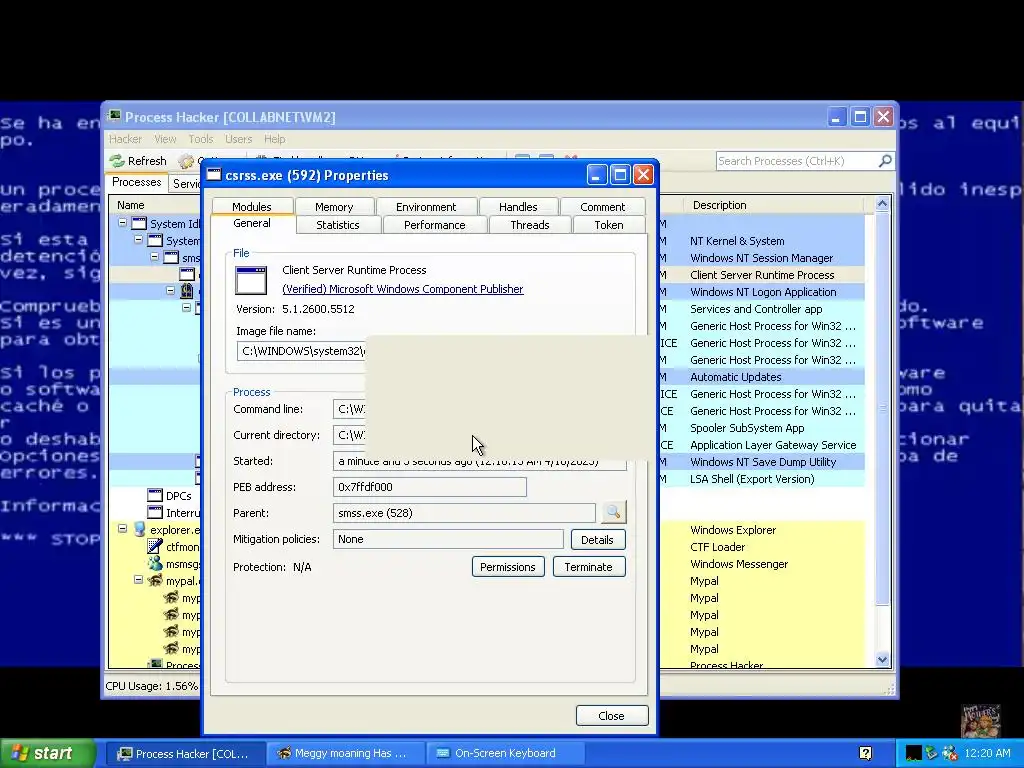Click the Name column header
Screen dimensions: 1024x768
click(155, 205)
